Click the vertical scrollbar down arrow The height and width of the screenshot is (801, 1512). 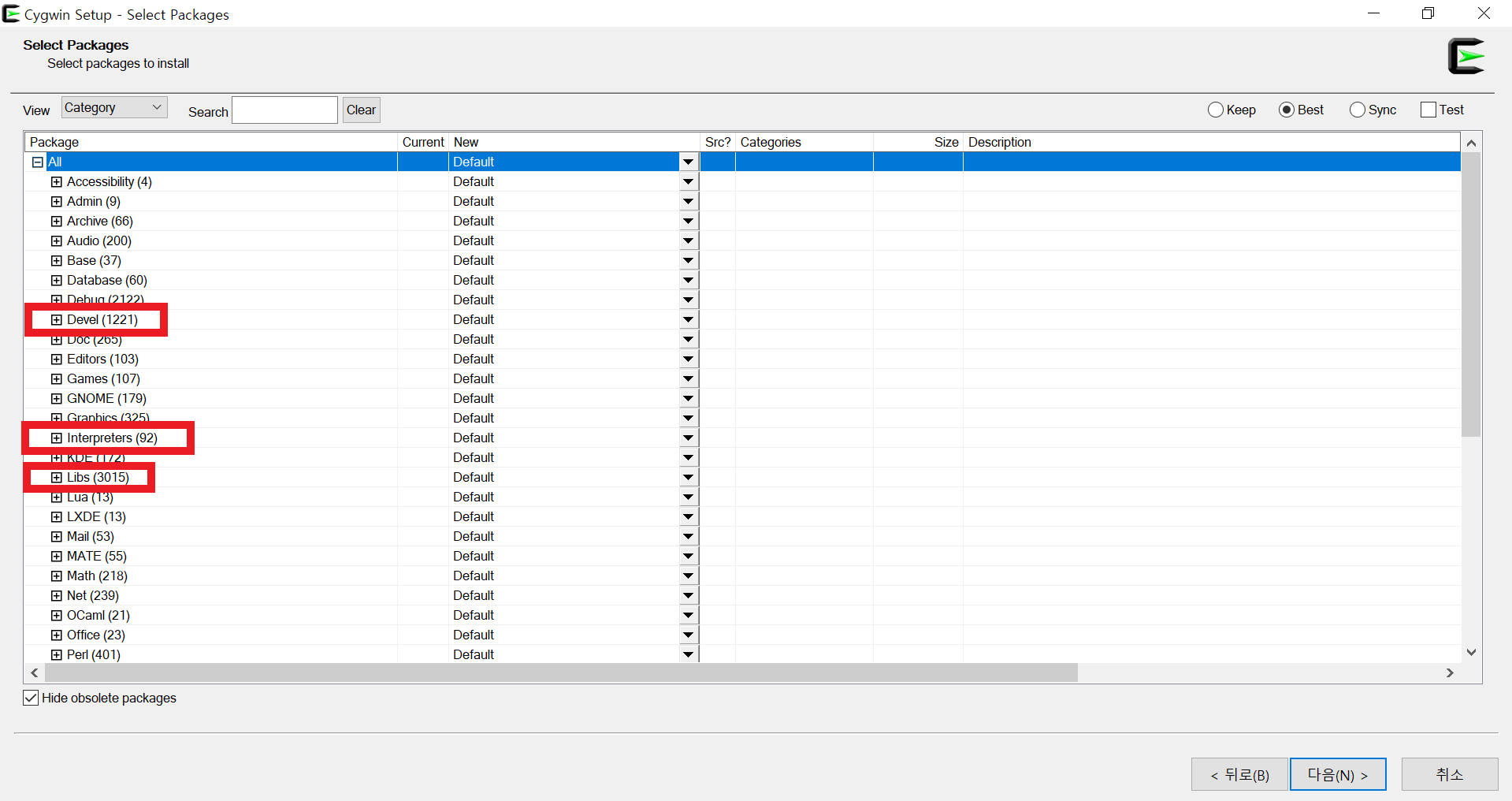(x=1471, y=653)
